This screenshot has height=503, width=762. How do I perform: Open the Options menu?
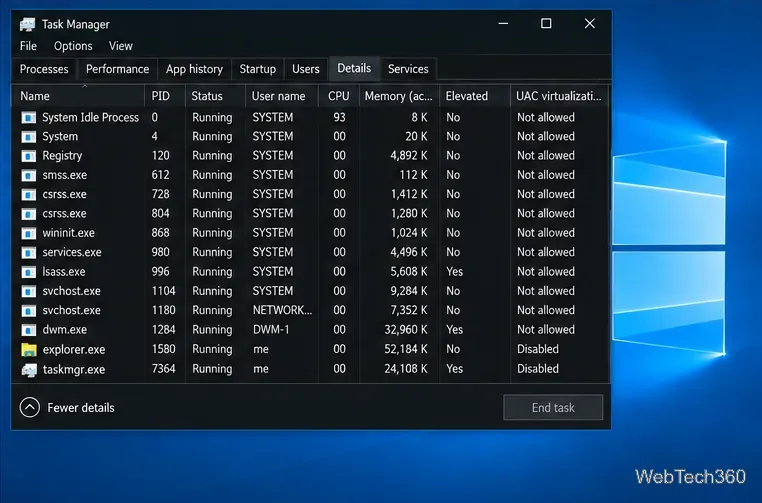73,46
